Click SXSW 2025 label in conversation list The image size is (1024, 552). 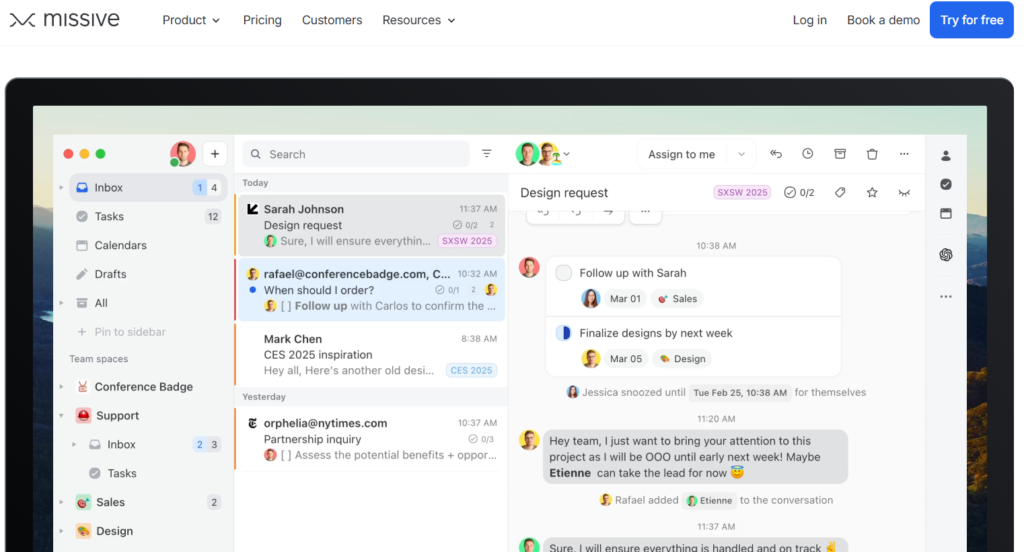466,240
